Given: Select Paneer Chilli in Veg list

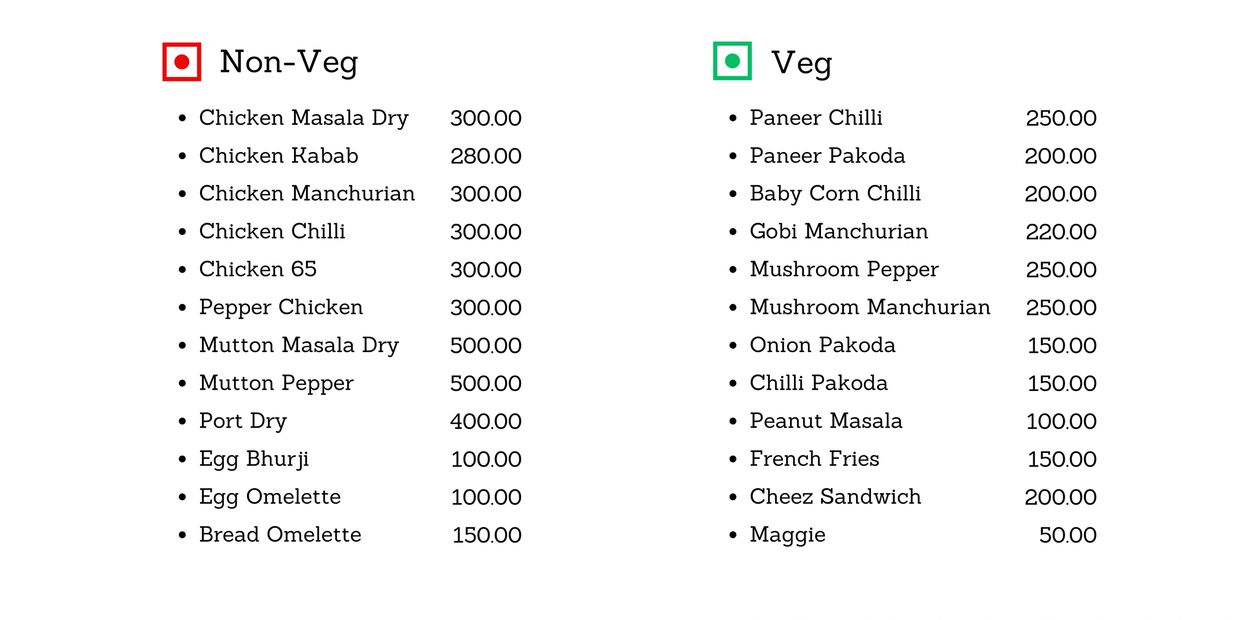Looking at the screenshot, I should [x=815, y=118].
